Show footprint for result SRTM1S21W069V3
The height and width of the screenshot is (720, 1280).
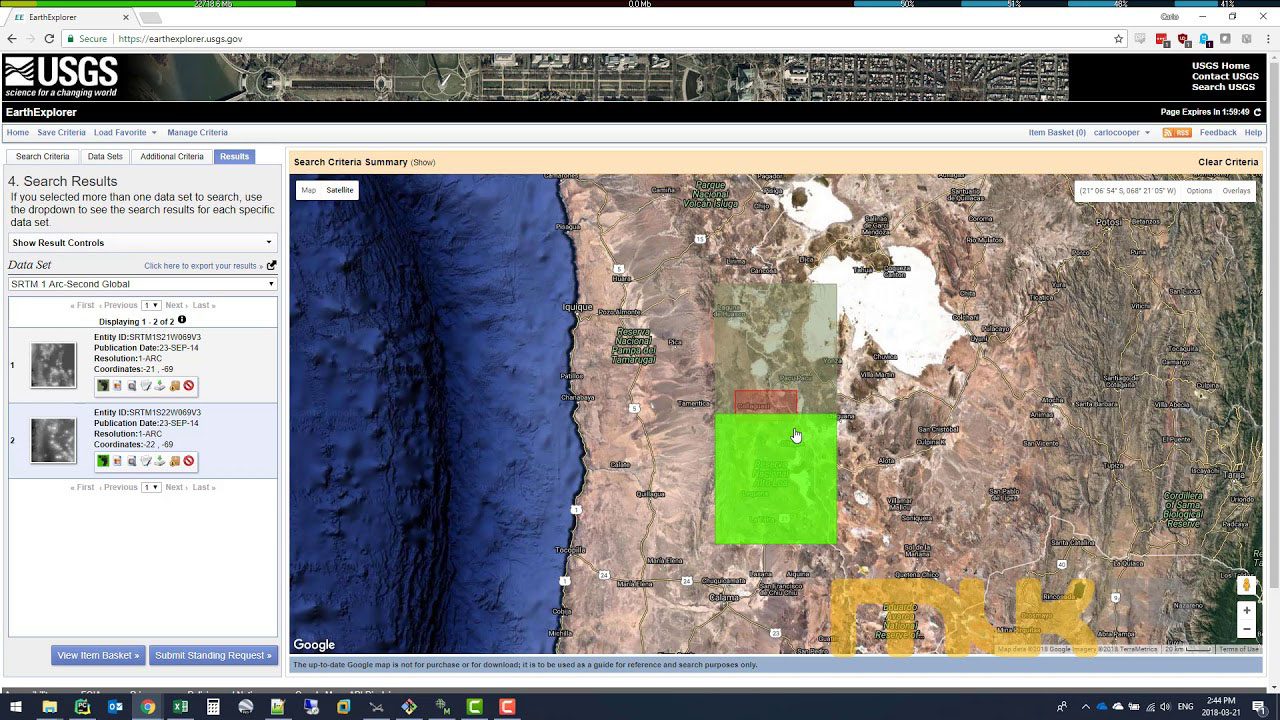click(x=102, y=386)
